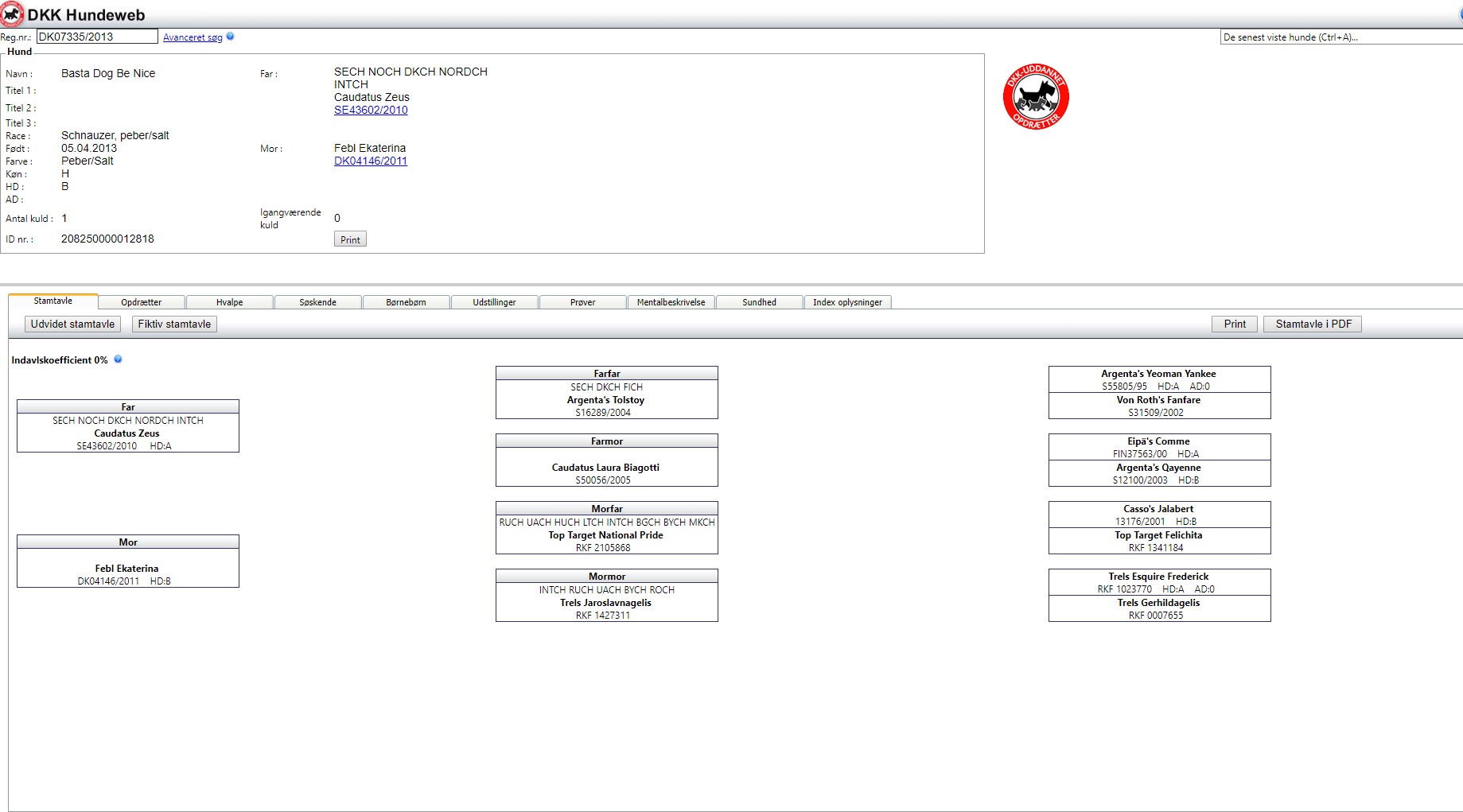Click the DKK Hundeweb logo icon
This screenshot has height=812, width=1463.
(x=12, y=14)
